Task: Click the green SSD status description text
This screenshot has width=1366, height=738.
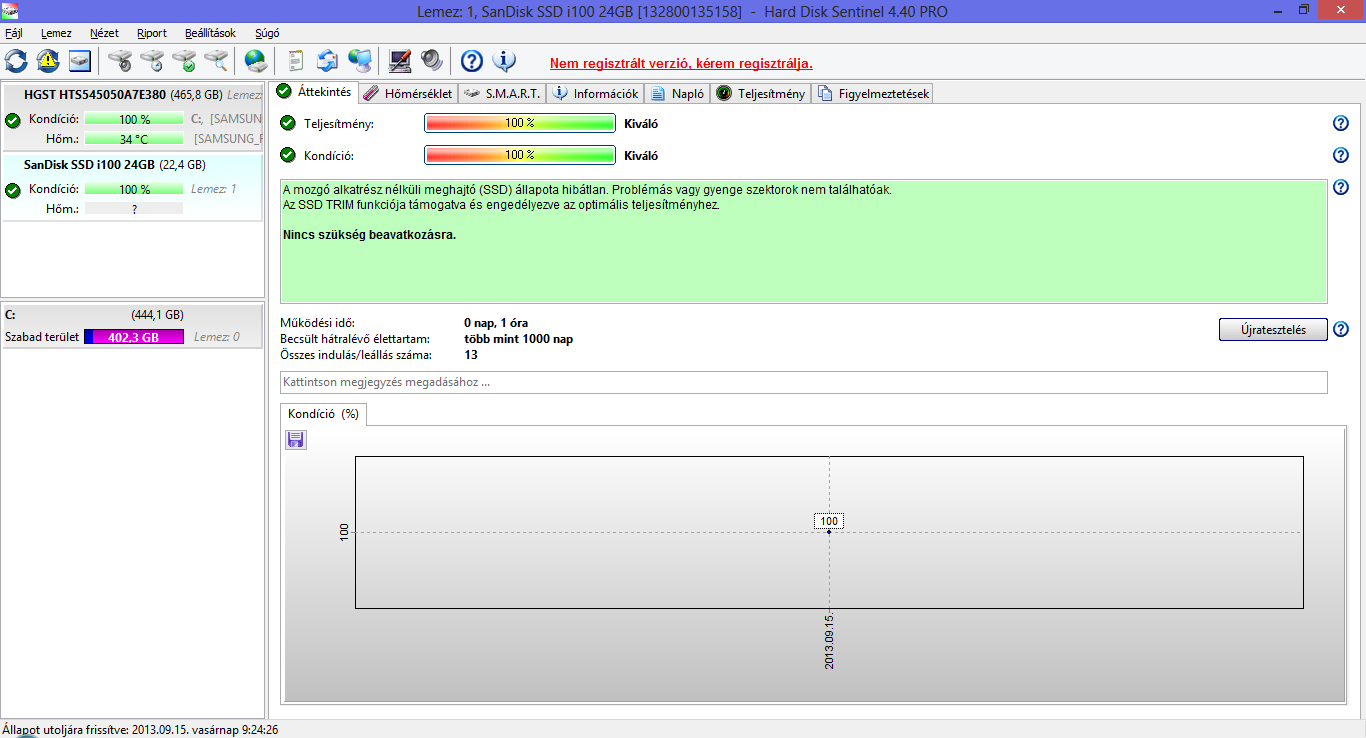Action: (804, 241)
